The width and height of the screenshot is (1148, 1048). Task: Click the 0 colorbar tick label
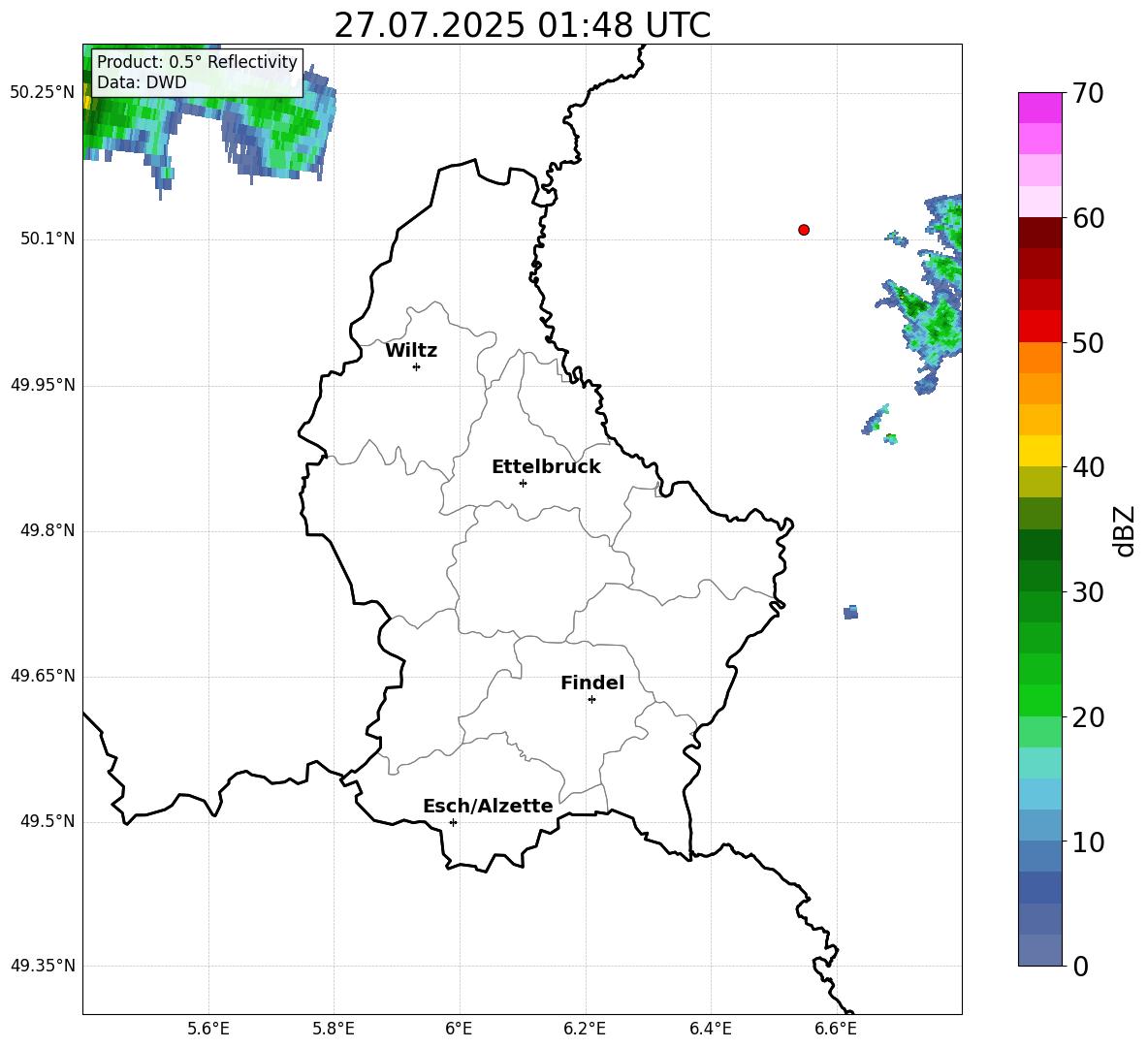click(1080, 966)
